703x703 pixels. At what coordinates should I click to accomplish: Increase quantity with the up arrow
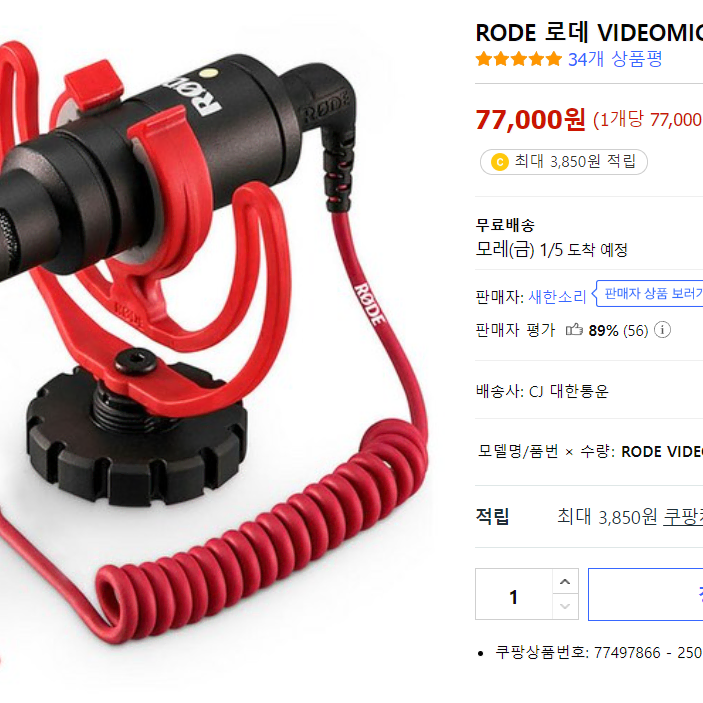pyautogui.click(x=565, y=581)
